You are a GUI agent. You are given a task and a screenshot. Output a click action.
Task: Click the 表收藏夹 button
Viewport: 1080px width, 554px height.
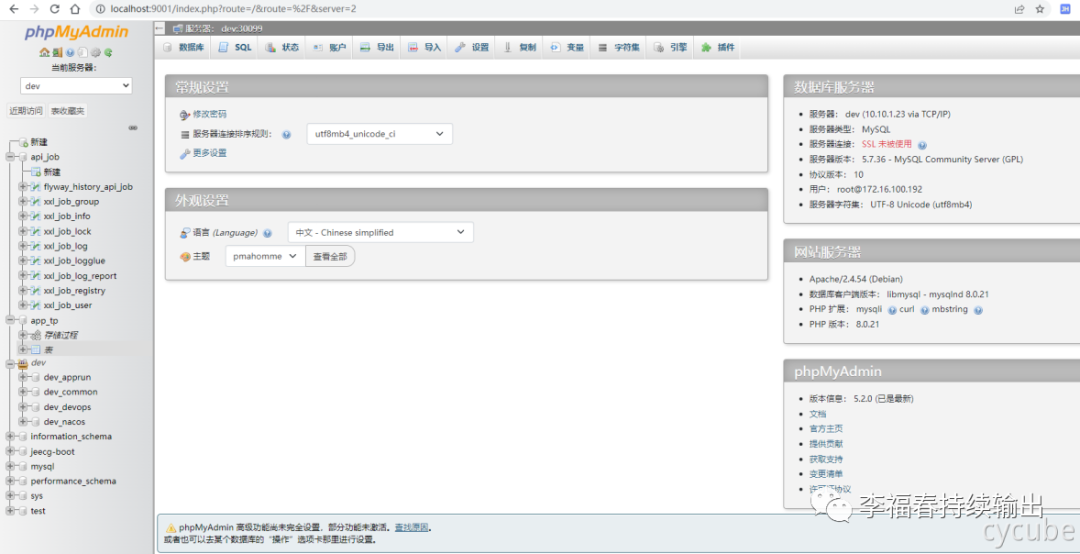[x=68, y=111]
